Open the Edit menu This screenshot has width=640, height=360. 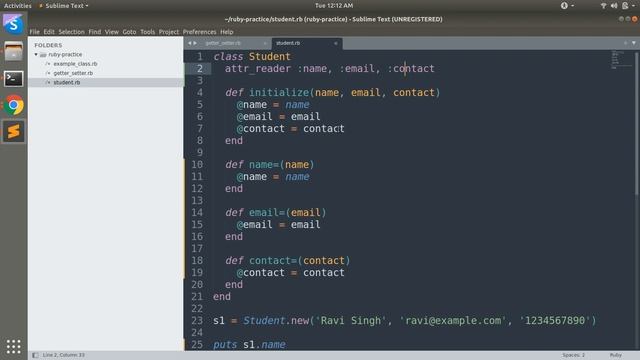(x=49, y=32)
